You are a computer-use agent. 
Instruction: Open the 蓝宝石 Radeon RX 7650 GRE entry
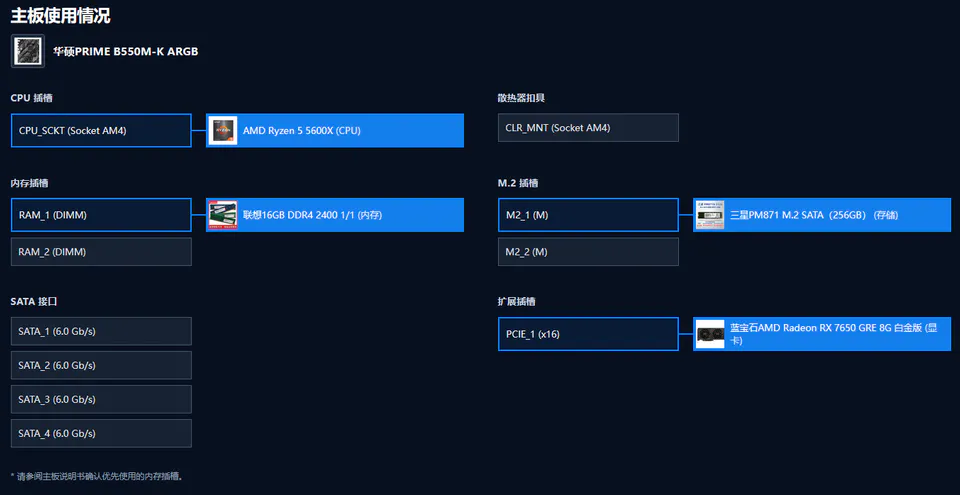822,334
